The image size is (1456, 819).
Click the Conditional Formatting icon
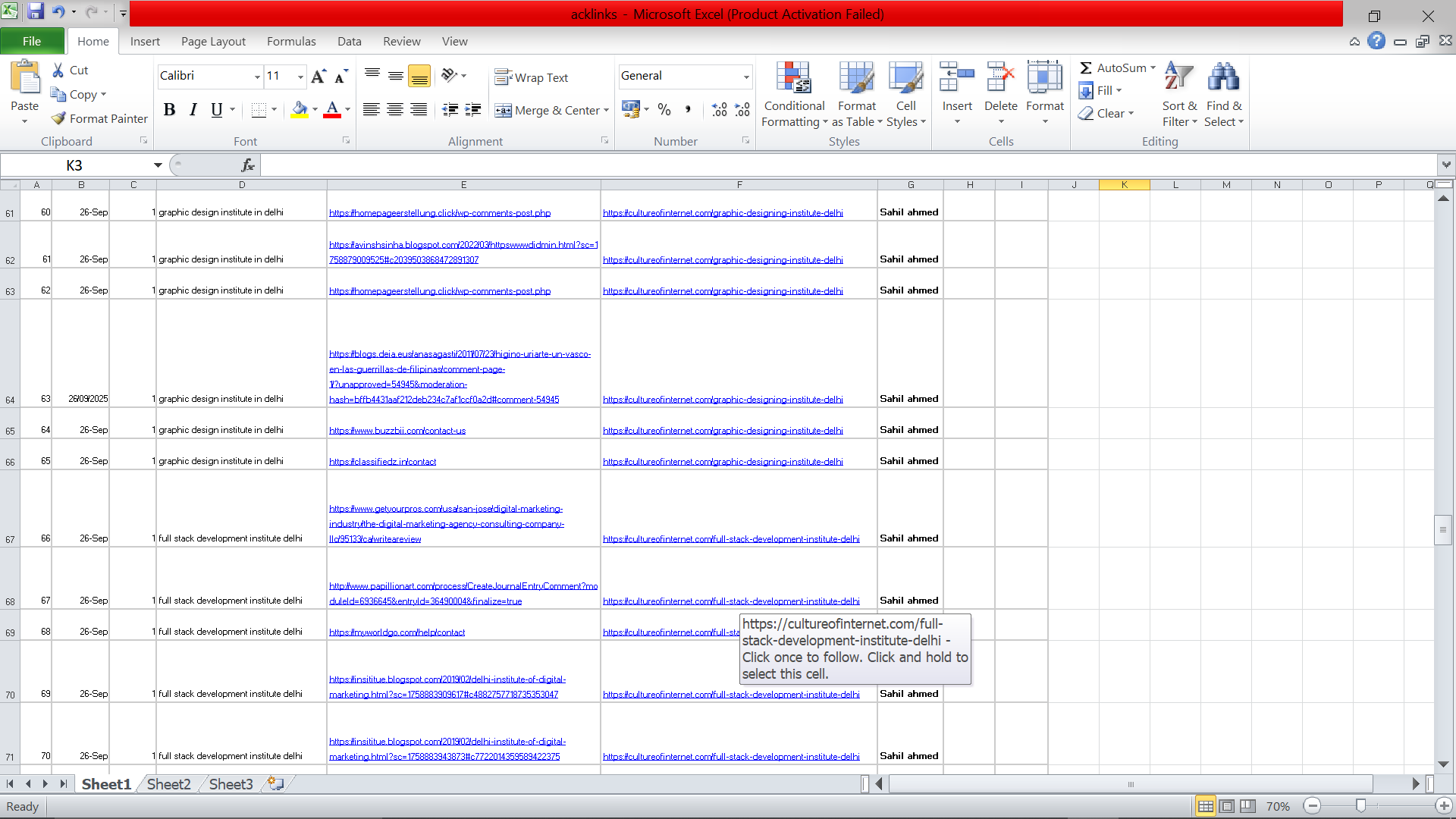coord(793,78)
